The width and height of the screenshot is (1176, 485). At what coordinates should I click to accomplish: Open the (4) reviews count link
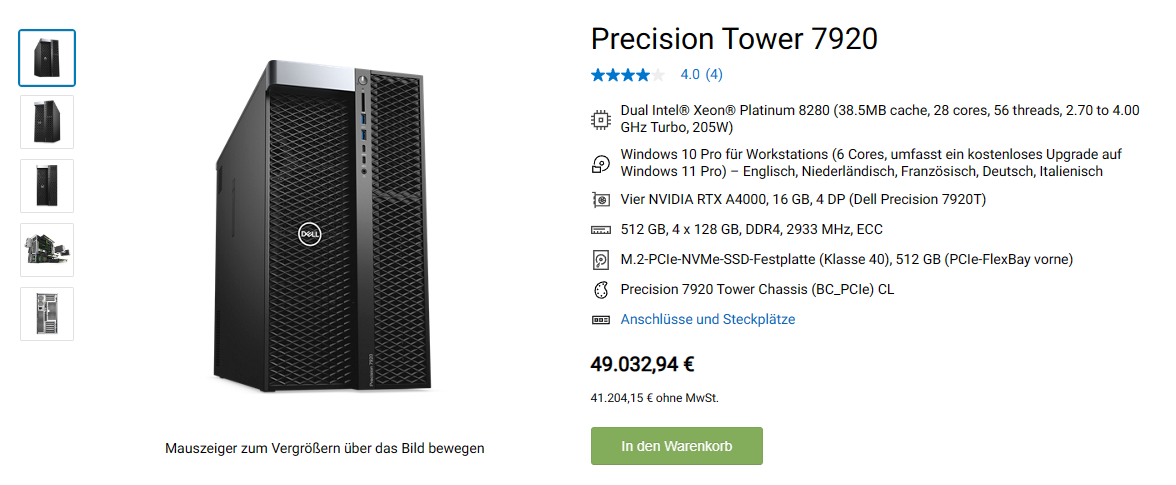tap(714, 74)
